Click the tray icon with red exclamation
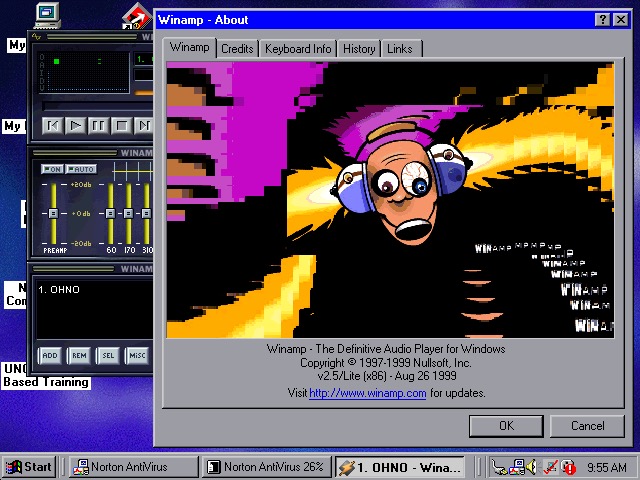 [569, 467]
